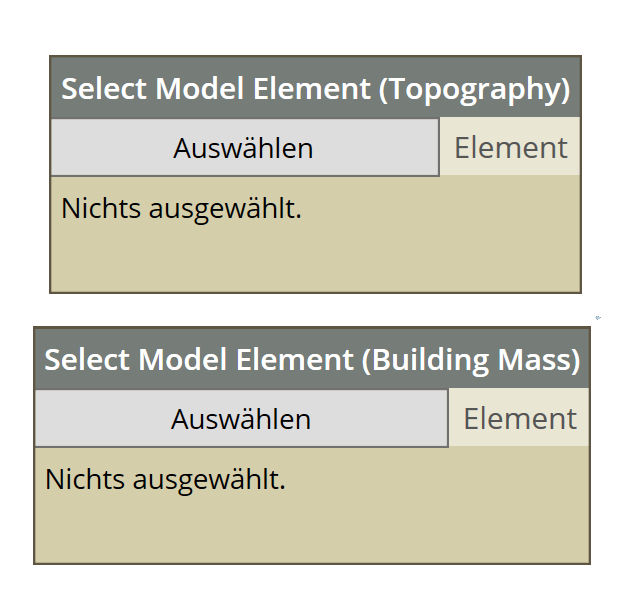640x594 pixels.
Task: Click Auswählen in the Building Mass node
Action: (241, 419)
